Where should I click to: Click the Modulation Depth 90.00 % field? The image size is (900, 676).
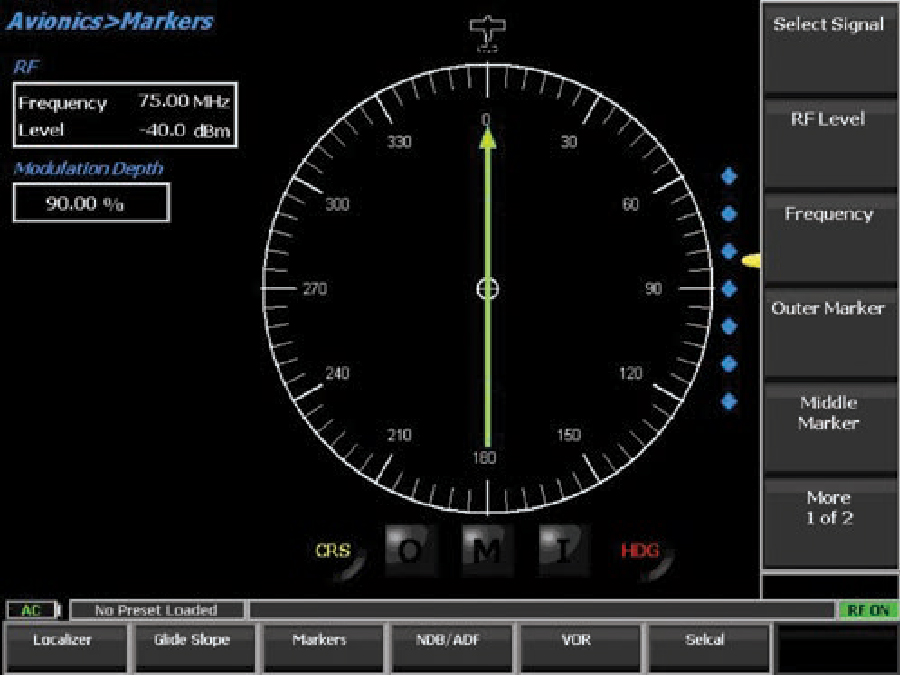91,203
